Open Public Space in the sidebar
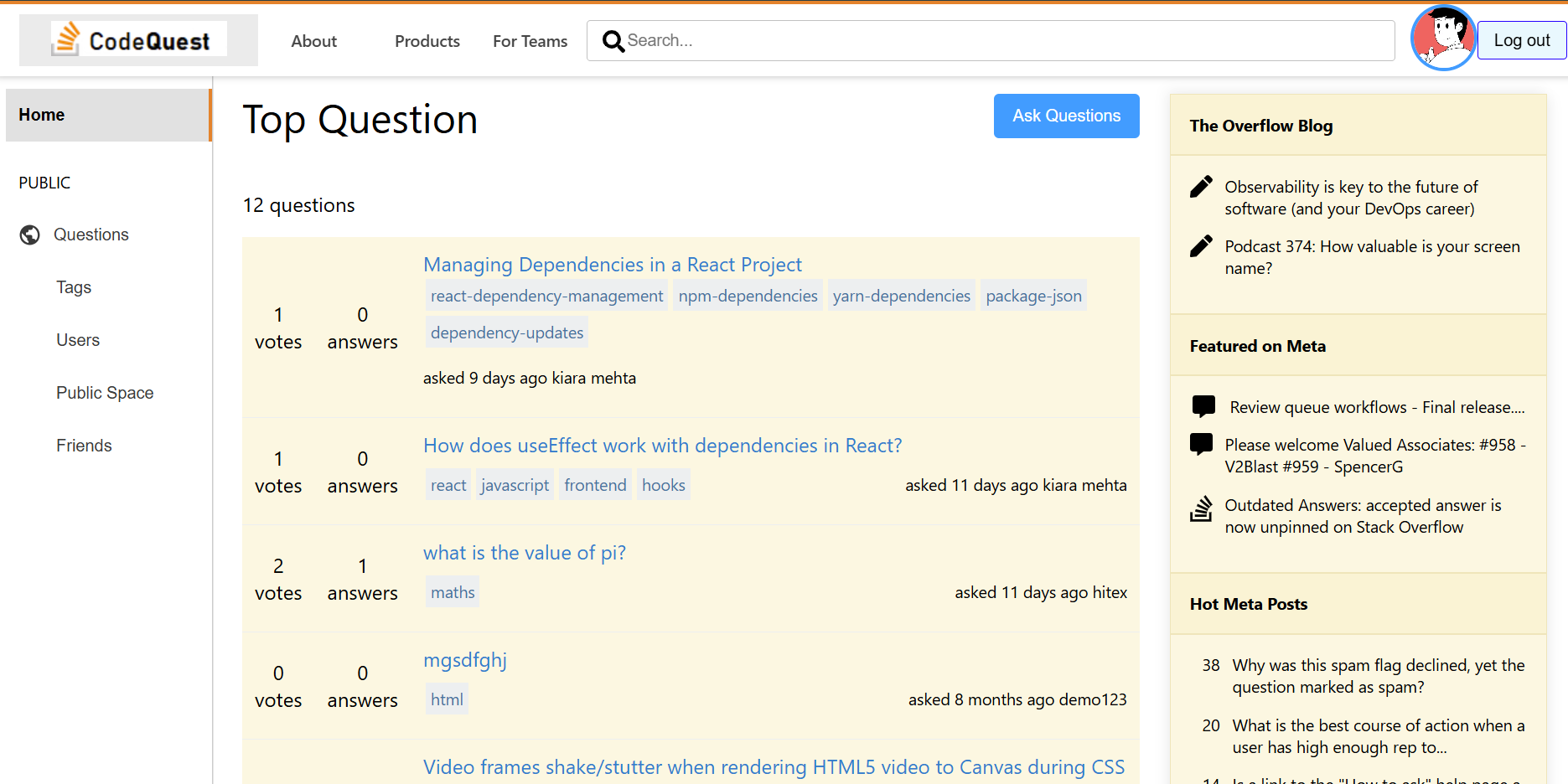 (x=105, y=393)
